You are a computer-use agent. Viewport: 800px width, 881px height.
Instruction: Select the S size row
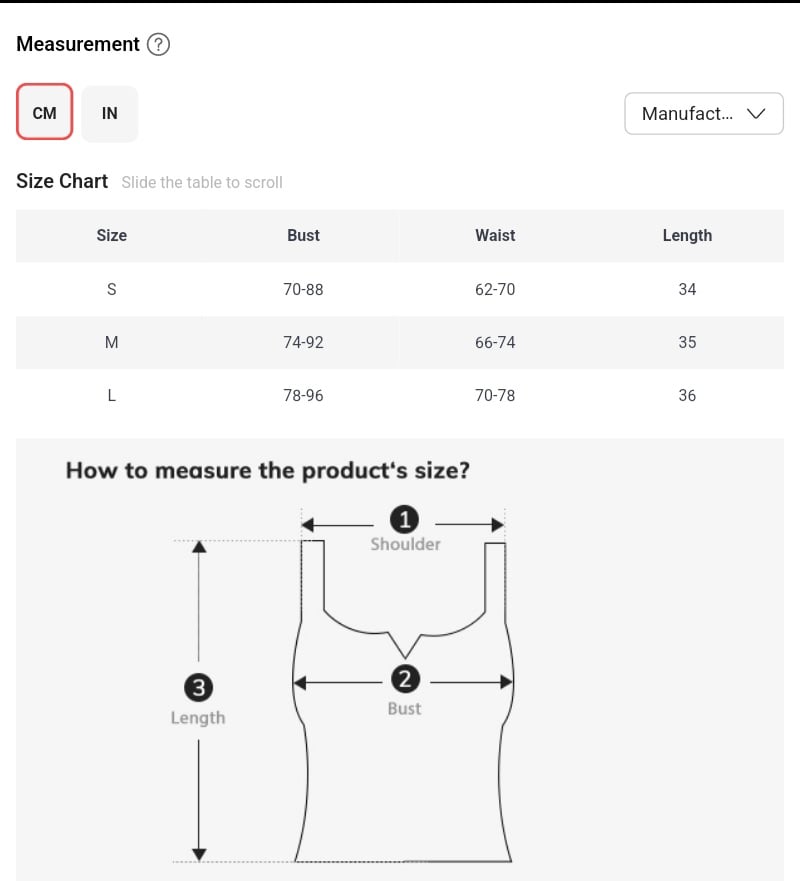pos(399,289)
